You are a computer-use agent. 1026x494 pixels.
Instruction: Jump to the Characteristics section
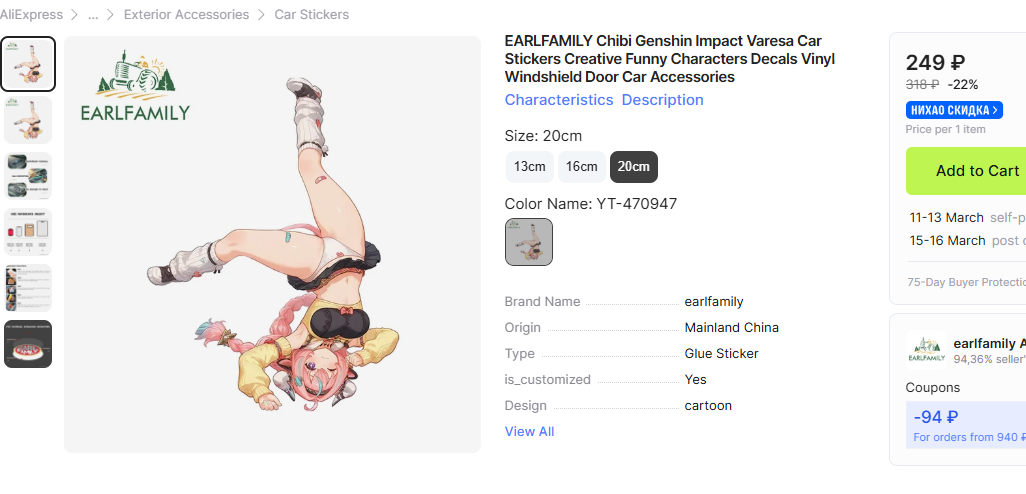(x=558, y=100)
